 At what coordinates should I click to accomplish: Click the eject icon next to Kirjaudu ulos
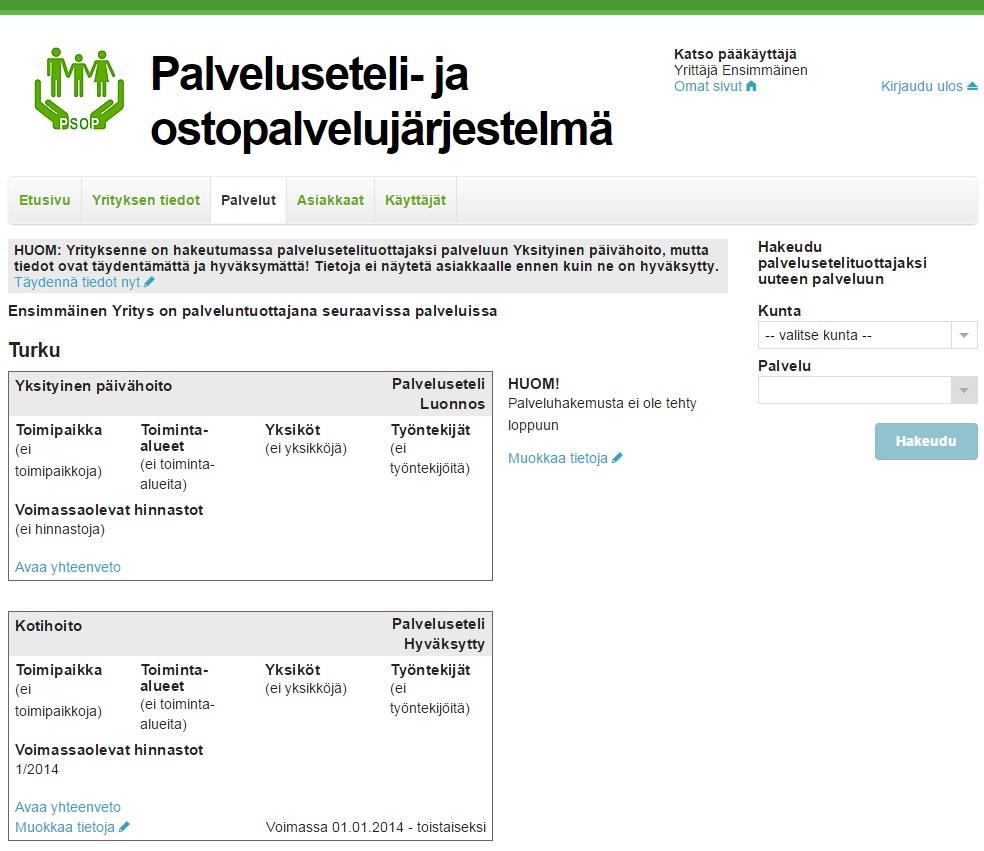click(x=972, y=86)
